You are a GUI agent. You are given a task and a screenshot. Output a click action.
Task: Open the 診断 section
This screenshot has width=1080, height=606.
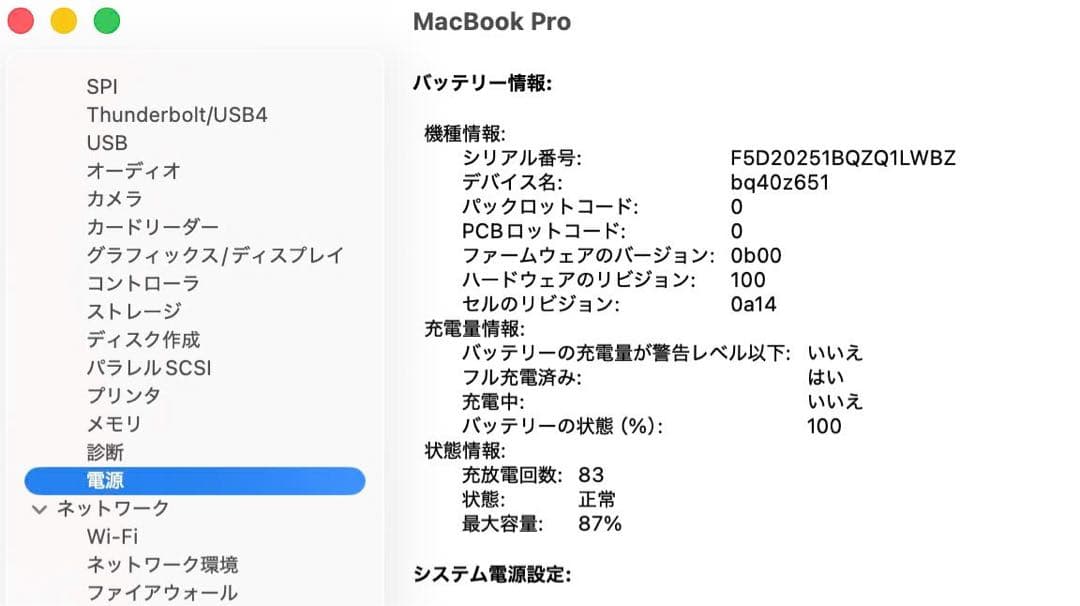point(105,452)
